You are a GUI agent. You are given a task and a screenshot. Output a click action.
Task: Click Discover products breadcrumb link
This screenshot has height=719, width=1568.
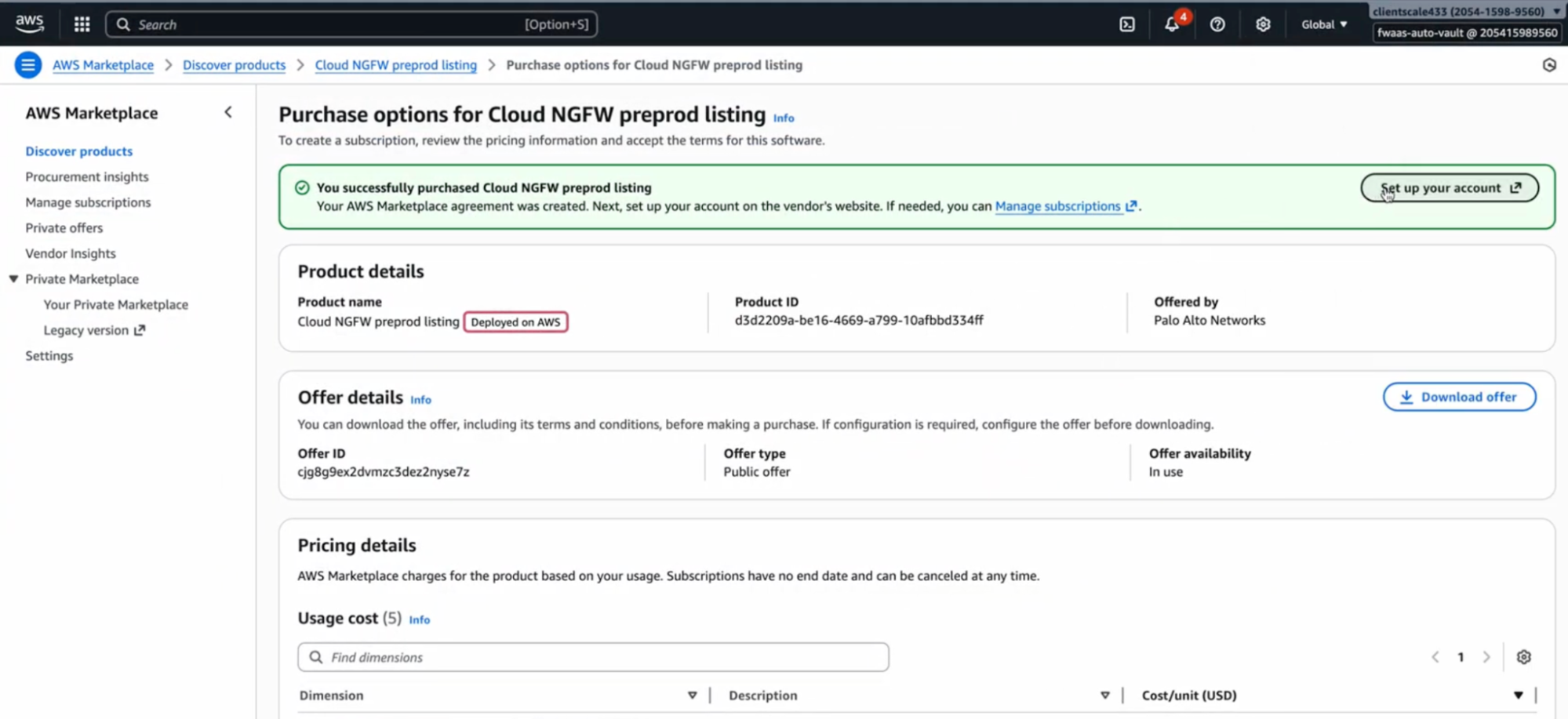[234, 65]
